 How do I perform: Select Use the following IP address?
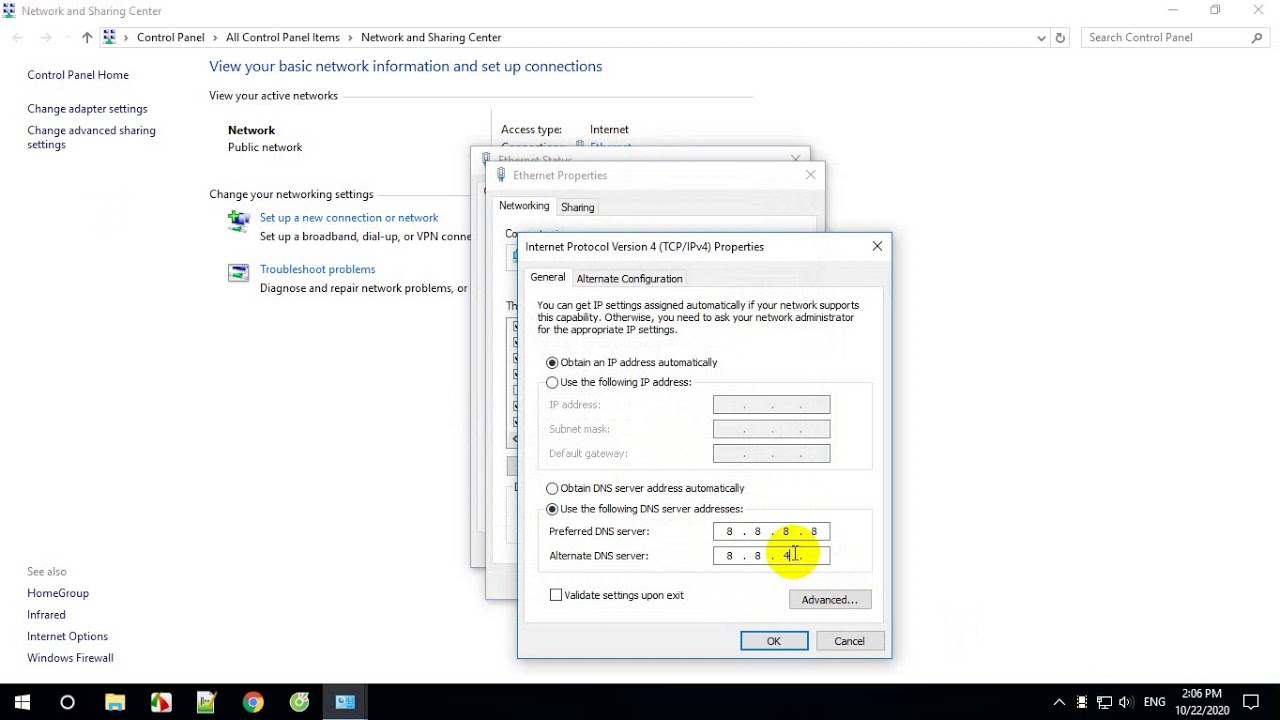tap(618, 382)
